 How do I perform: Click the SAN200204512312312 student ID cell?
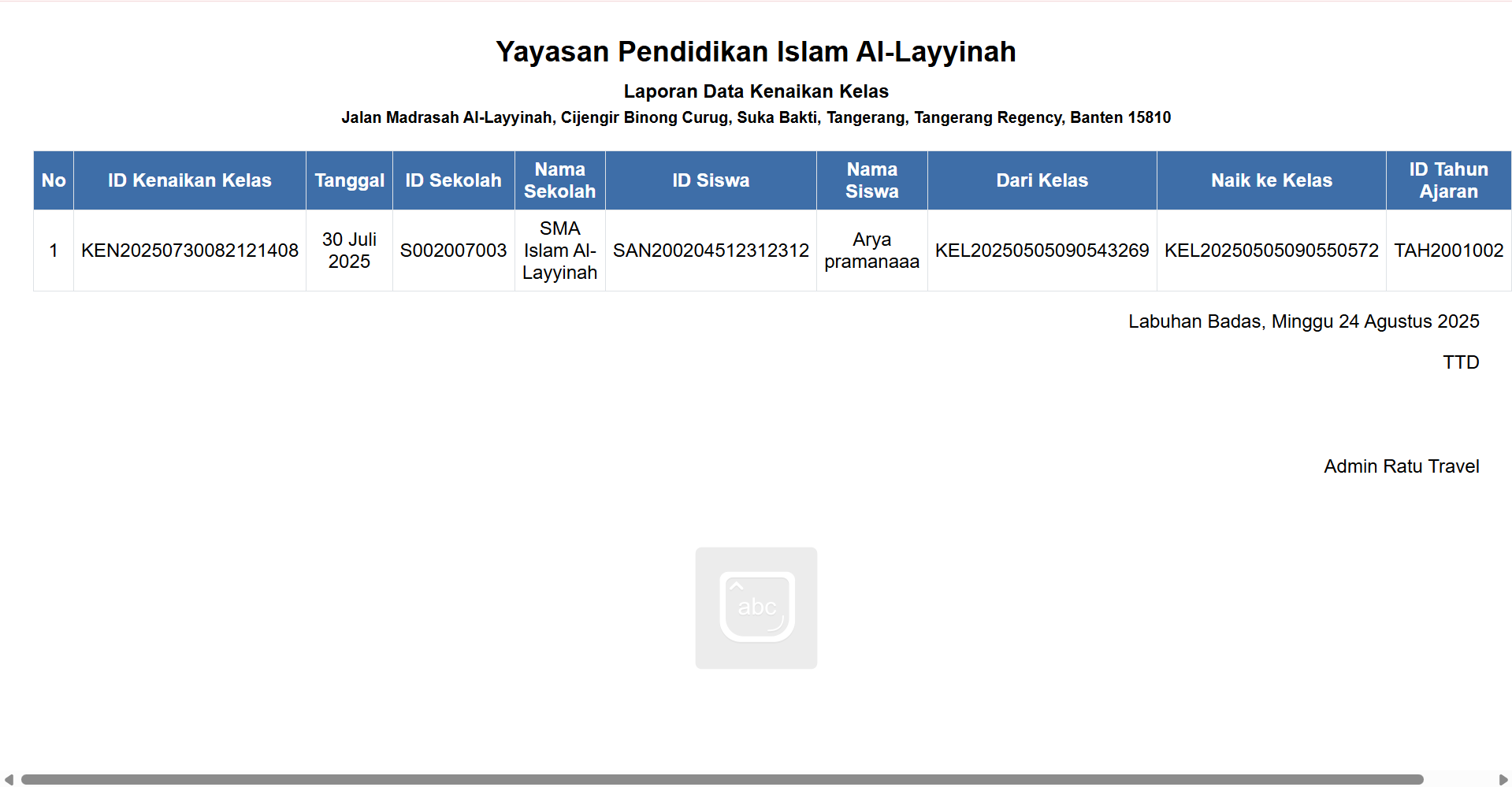(710, 250)
